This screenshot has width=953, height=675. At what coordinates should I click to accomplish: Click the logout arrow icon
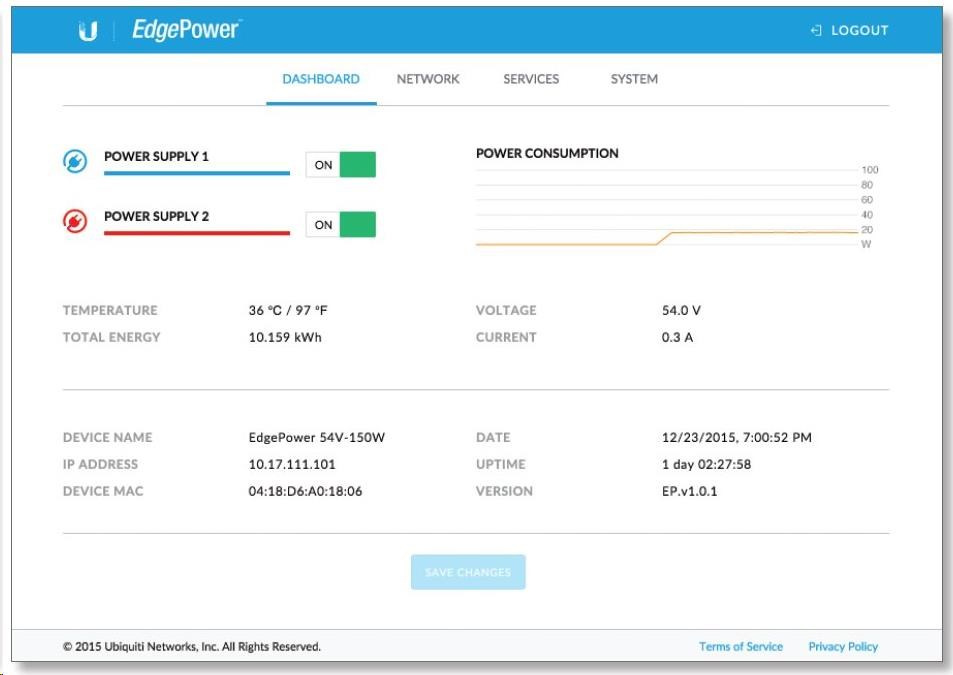tap(816, 31)
